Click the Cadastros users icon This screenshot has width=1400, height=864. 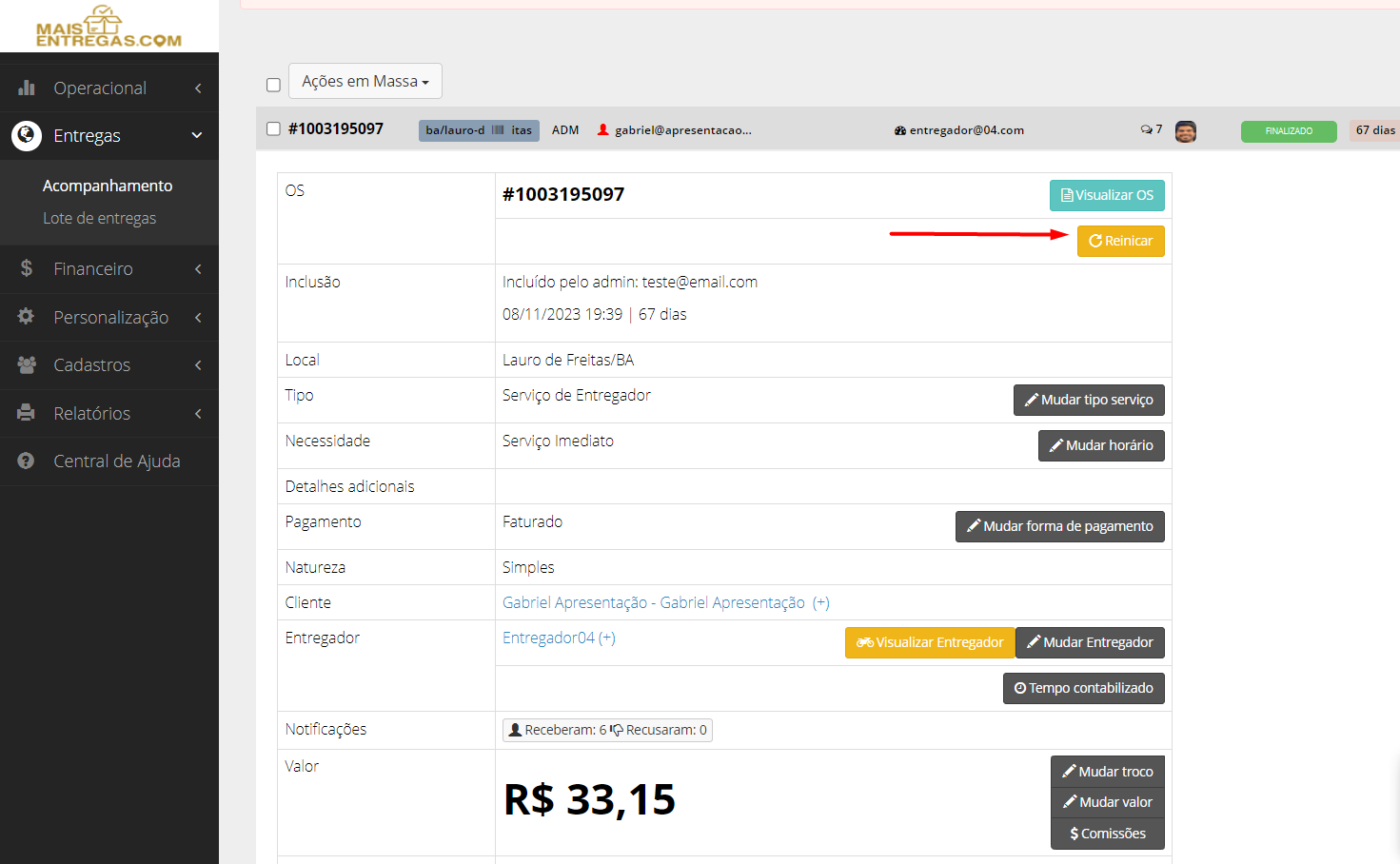pyautogui.click(x=27, y=364)
